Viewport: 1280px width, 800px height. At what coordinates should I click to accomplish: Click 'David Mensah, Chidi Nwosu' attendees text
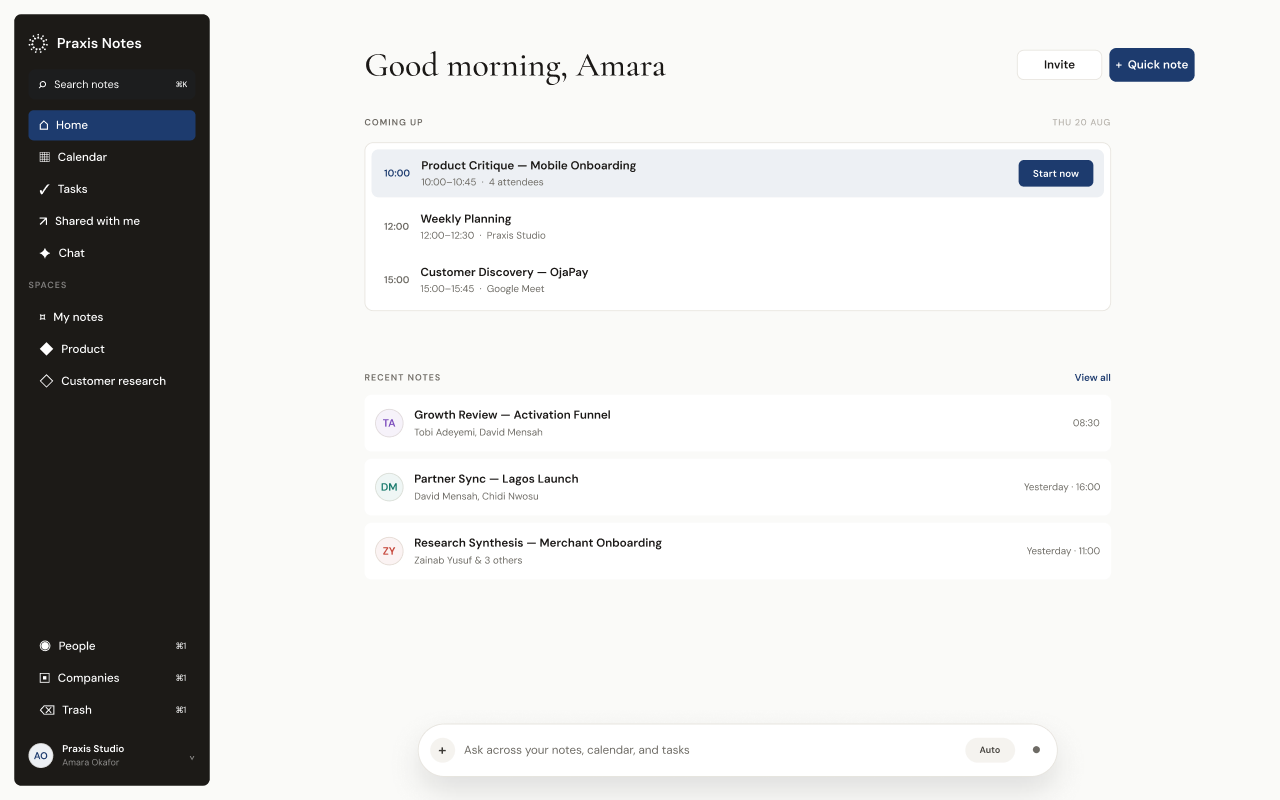click(x=476, y=496)
